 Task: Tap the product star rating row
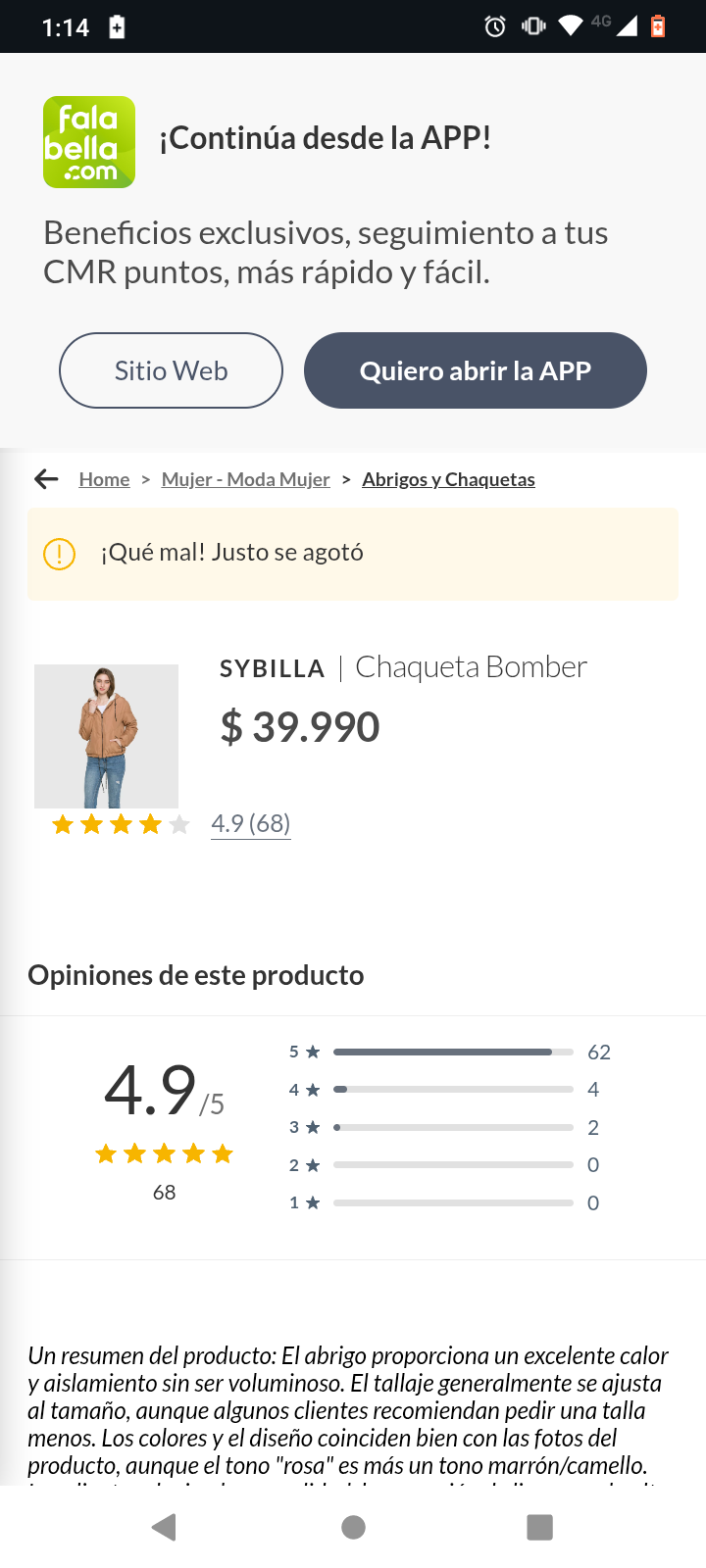point(121,825)
